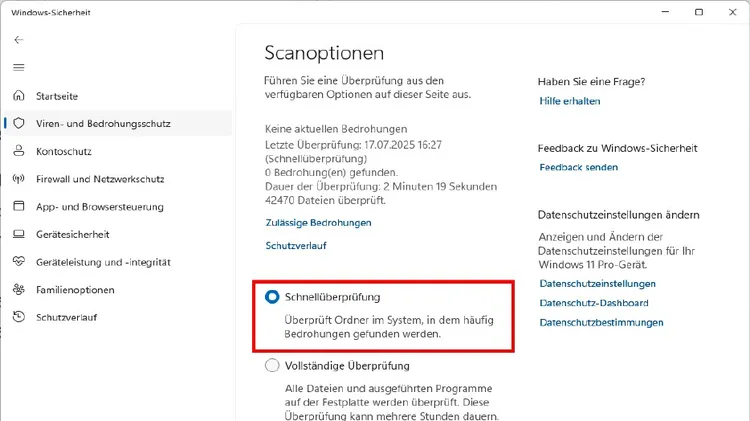This screenshot has width=750, height=421.
Task: Click the Startseite home icon
Action: tap(19, 96)
